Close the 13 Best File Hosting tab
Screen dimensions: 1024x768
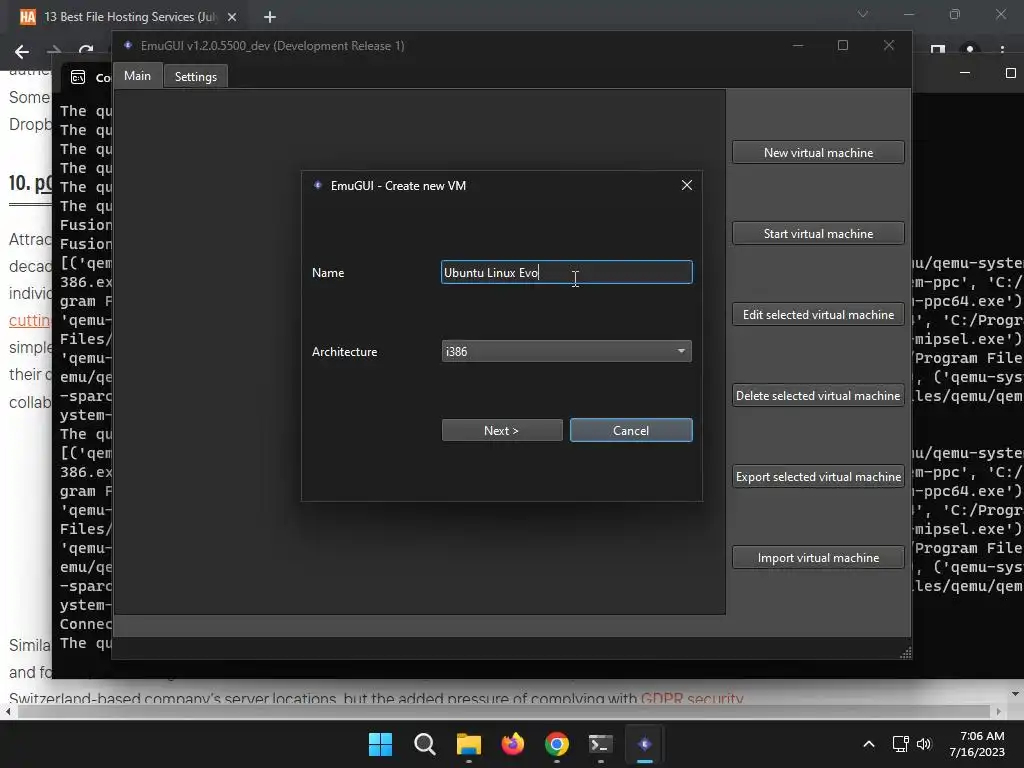pyautogui.click(x=232, y=17)
